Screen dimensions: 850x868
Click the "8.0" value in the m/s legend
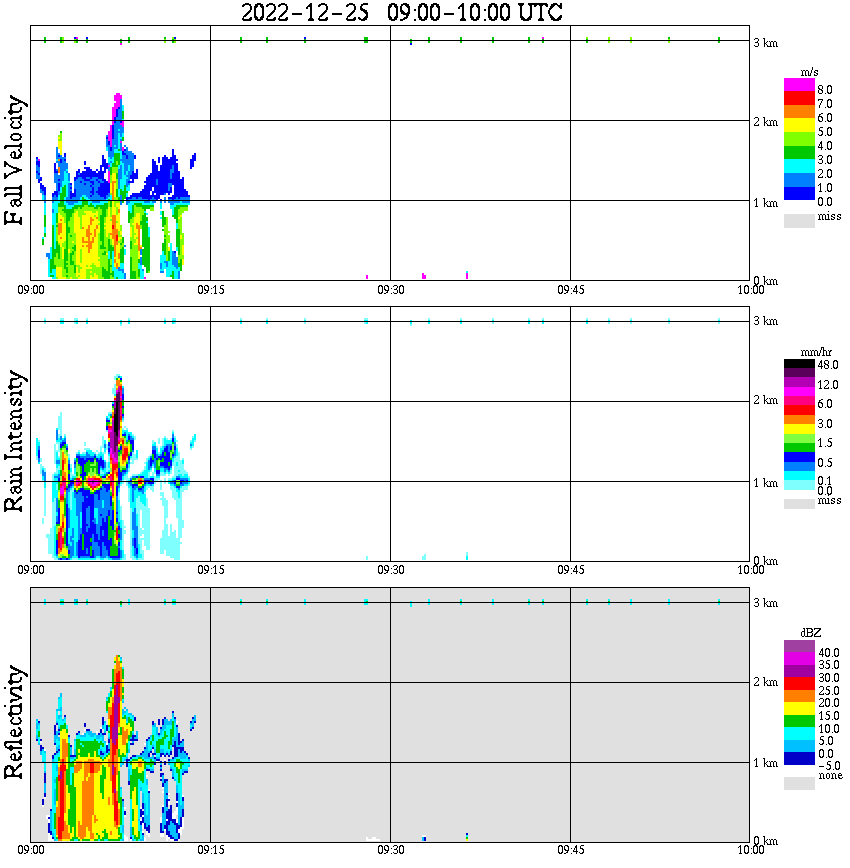[825, 90]
